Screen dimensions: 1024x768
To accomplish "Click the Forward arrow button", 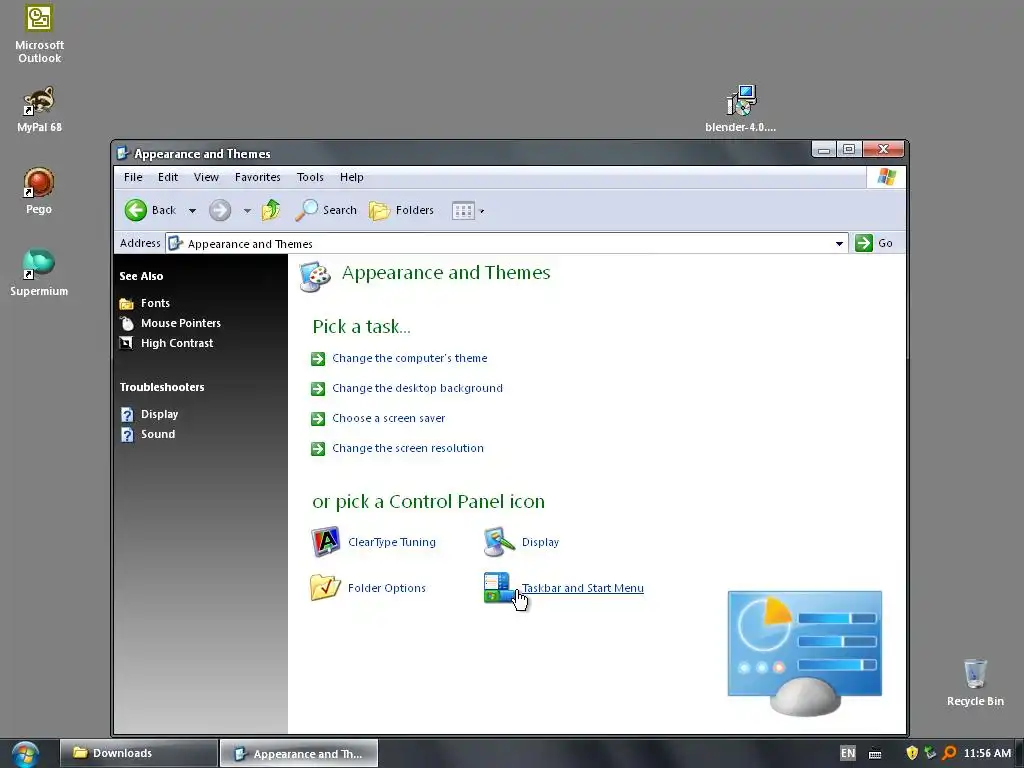I will click(x=220, y=210).
